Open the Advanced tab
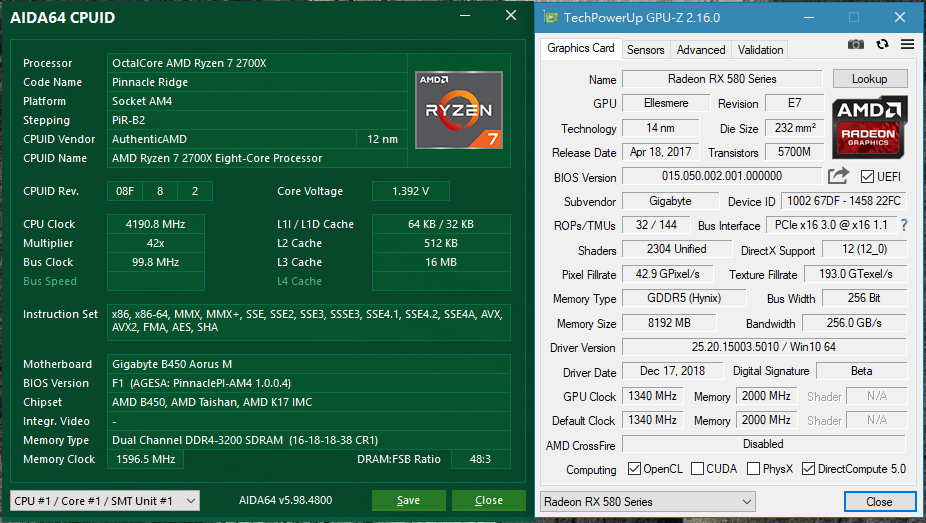 701,50
